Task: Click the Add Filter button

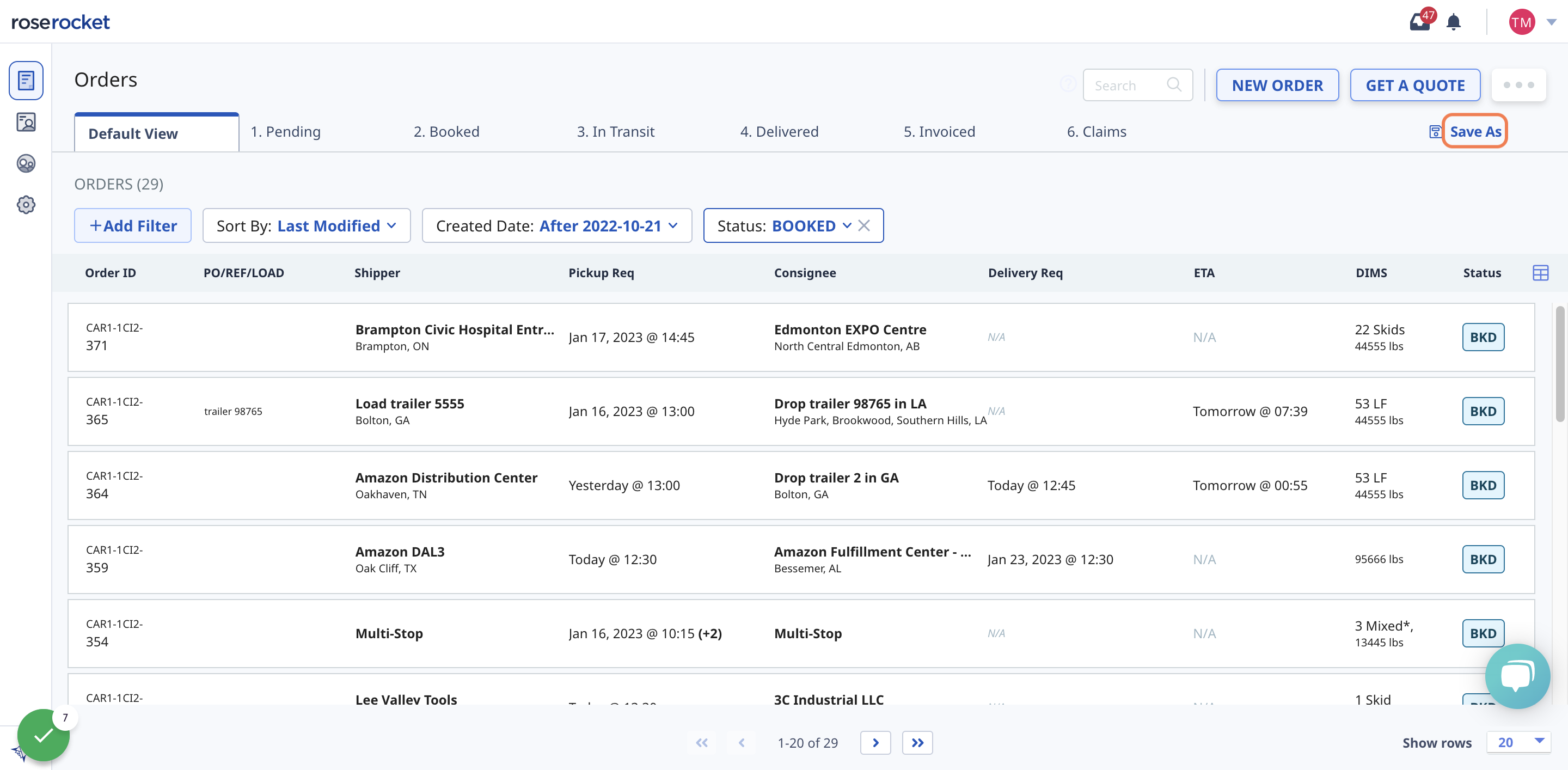Action: pyautogui.click(x=133, y=226)
